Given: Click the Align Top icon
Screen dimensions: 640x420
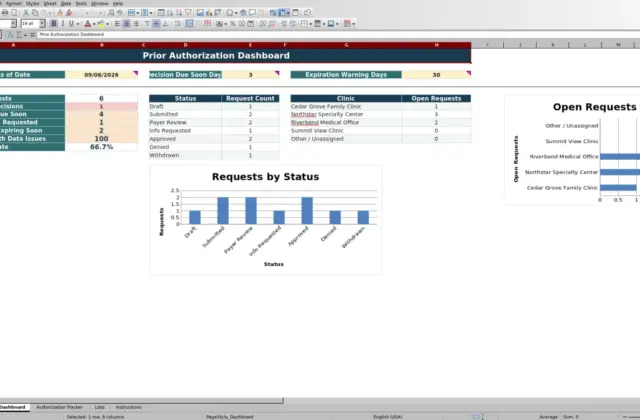Looking at the screenshot, I should coord(147,24).
